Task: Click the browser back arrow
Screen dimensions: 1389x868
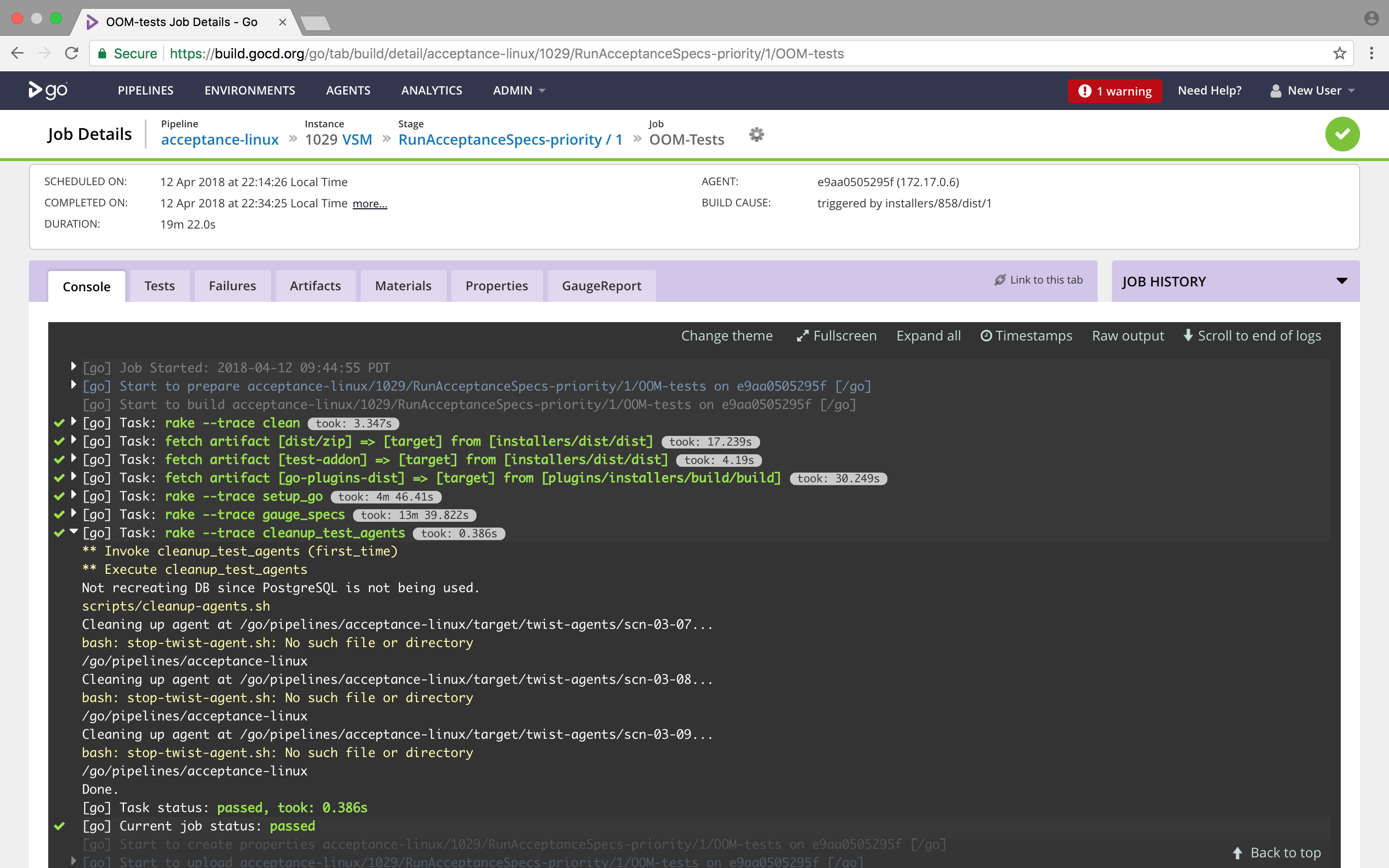Action: coord(17,54)
